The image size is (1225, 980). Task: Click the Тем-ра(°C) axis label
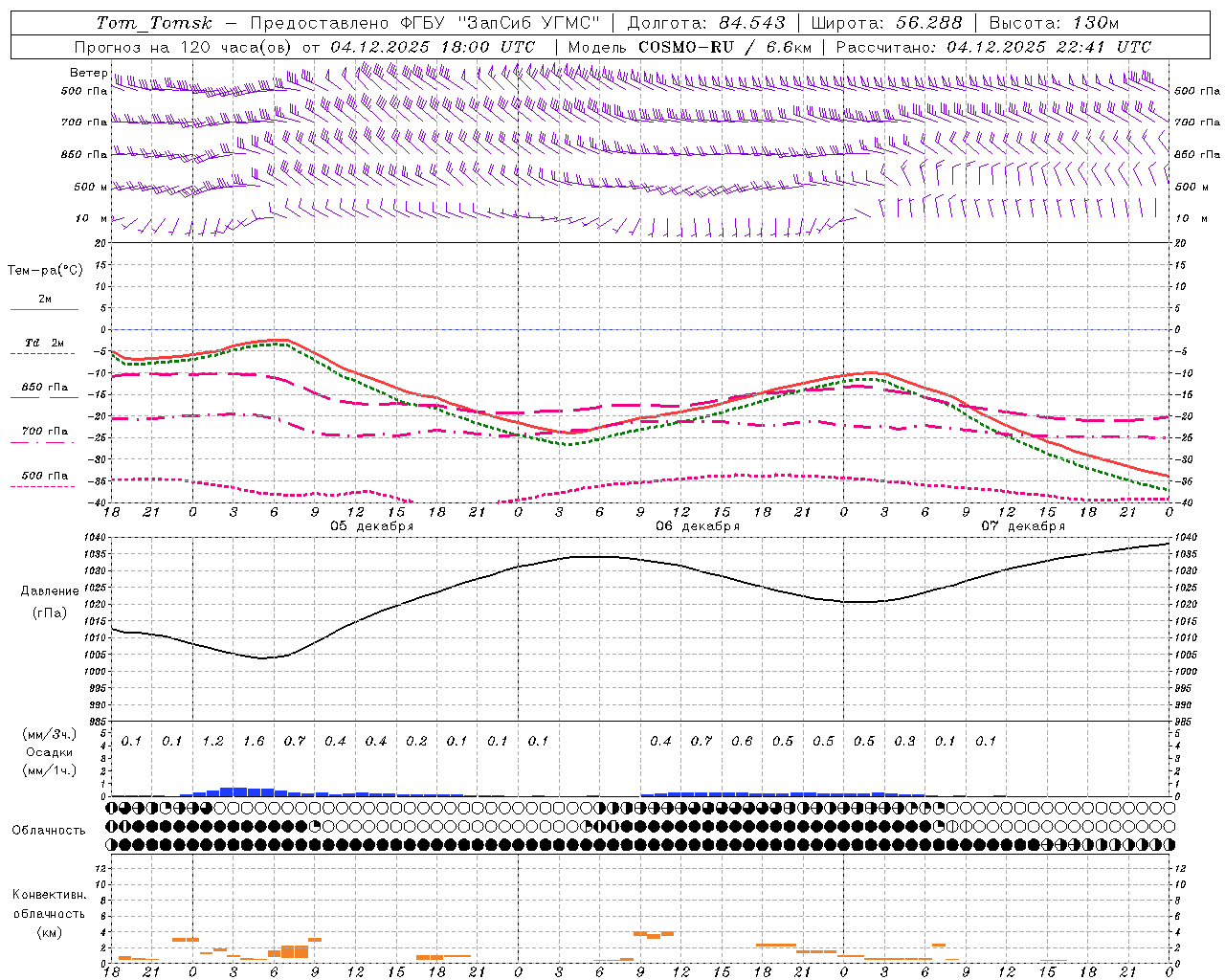45,271
